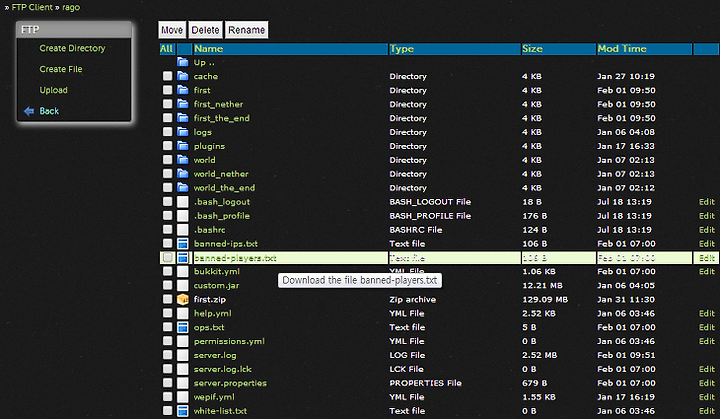Open the FTP Client breadcrumb link
The height and width of the screenshot is (419, 720).
point(32,7)
